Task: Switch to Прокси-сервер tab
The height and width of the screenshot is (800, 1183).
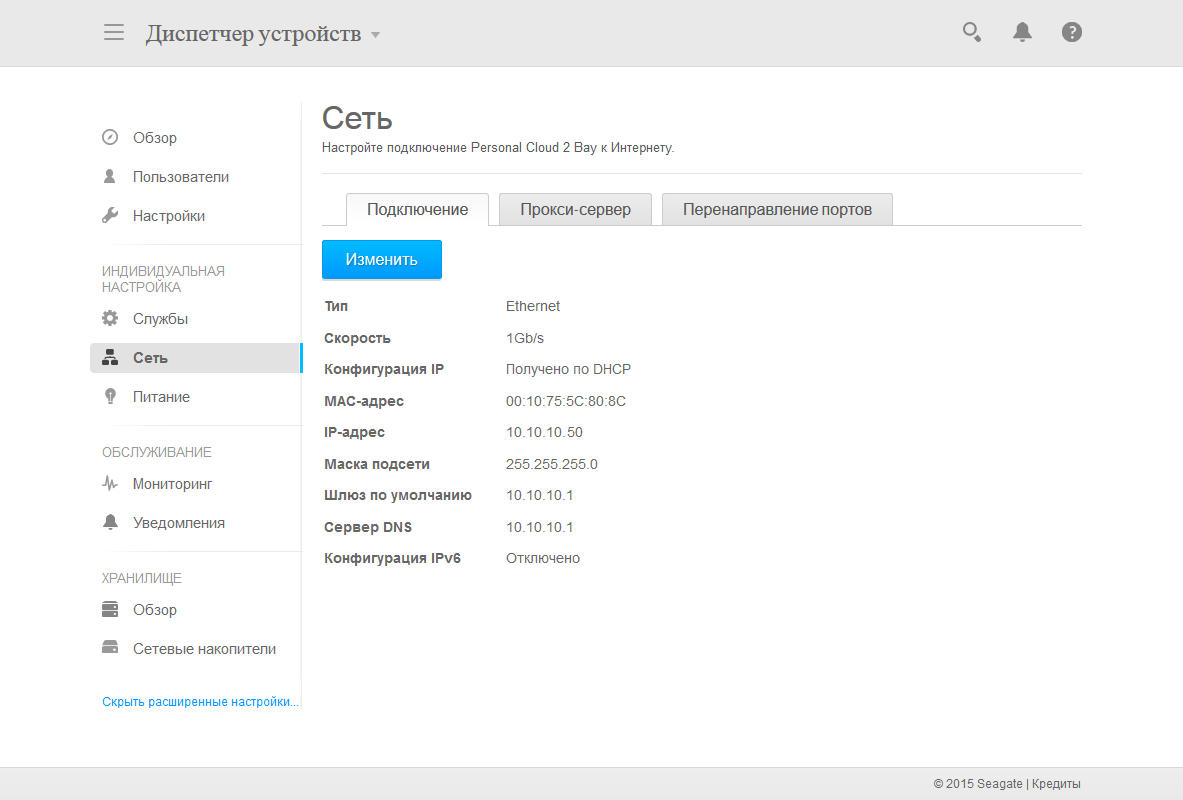Action: 575,209
